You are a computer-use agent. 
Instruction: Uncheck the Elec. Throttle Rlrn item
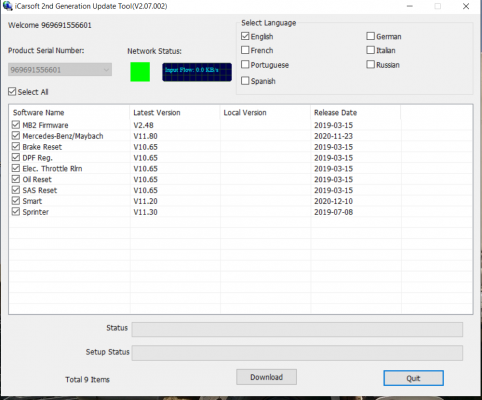(16, 168)
